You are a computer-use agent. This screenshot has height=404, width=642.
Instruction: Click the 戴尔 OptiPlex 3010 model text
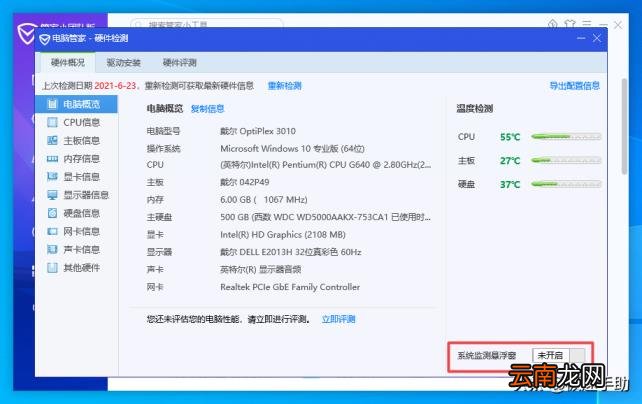(x=258, y=131)
